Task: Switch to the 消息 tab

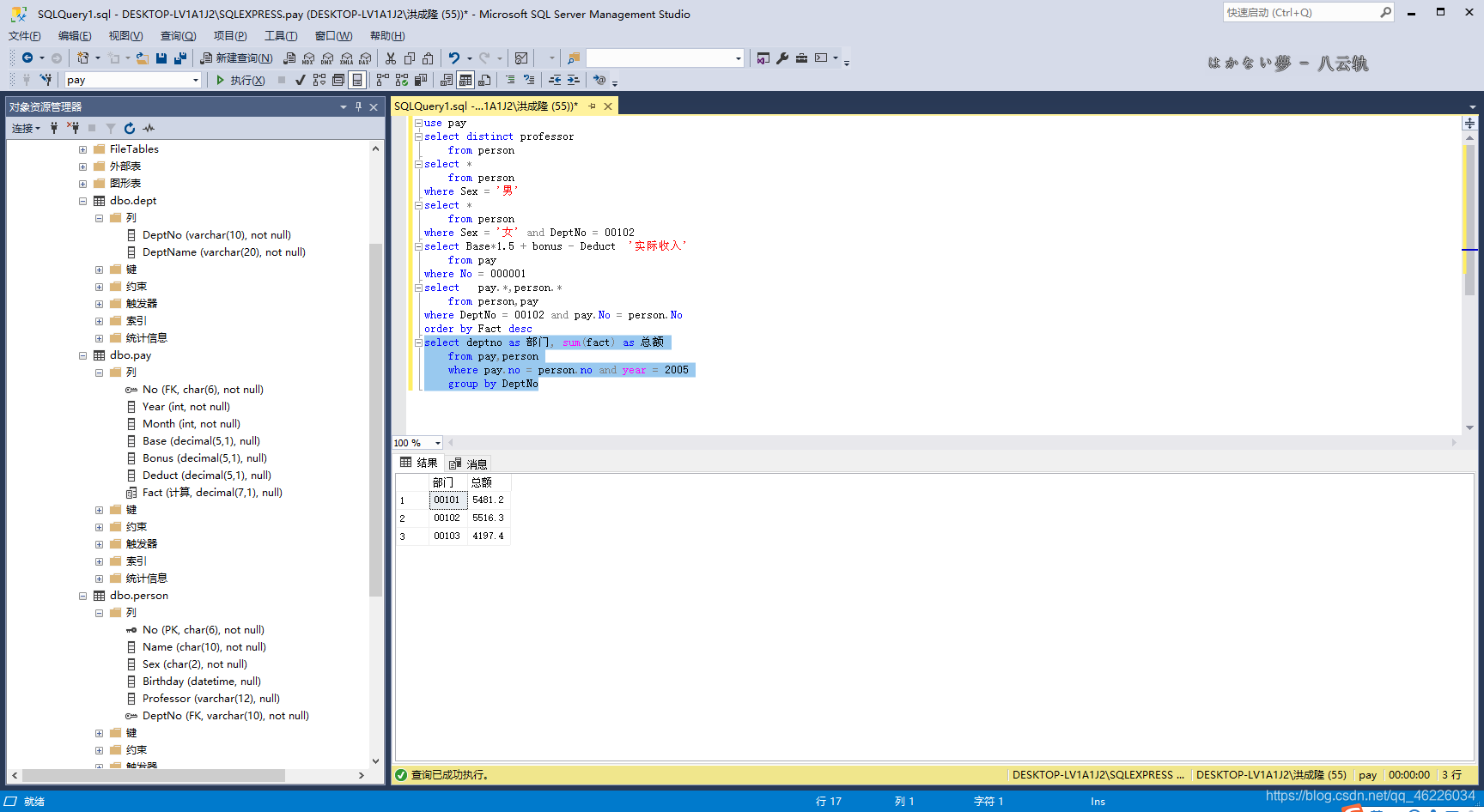Action: point(469,464)
